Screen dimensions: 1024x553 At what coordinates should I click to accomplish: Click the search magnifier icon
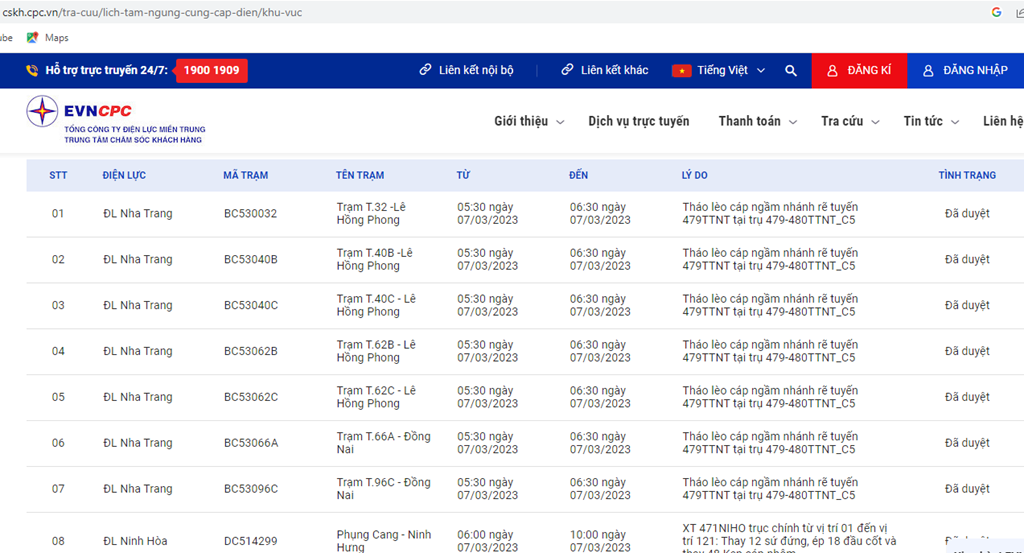(x=791, y=71)
